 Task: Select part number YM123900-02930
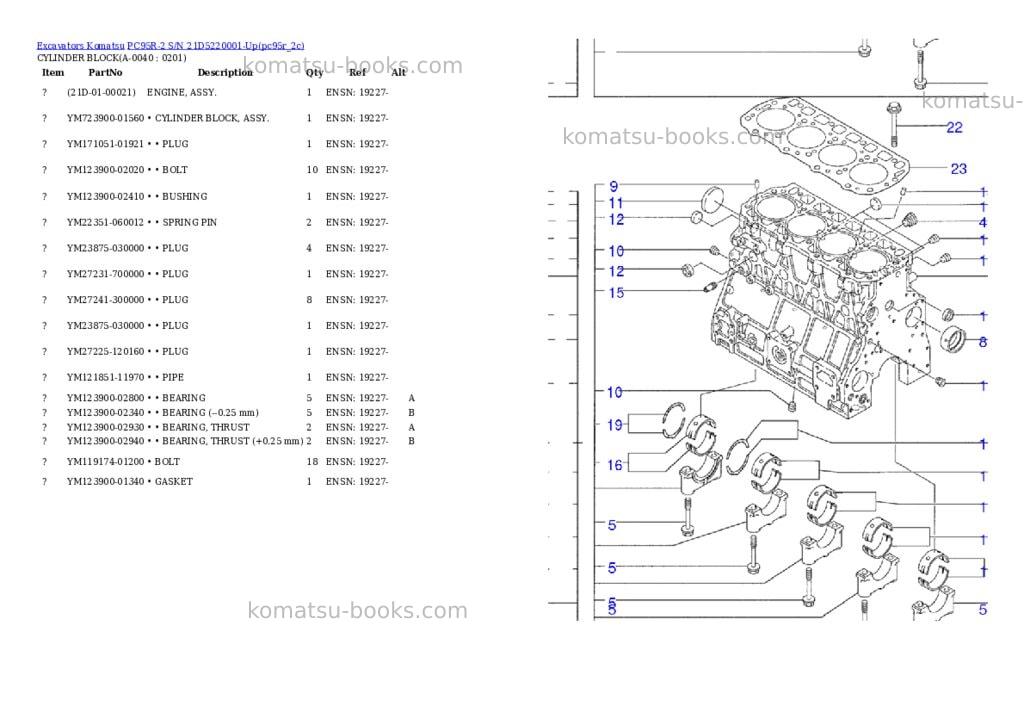105,427
